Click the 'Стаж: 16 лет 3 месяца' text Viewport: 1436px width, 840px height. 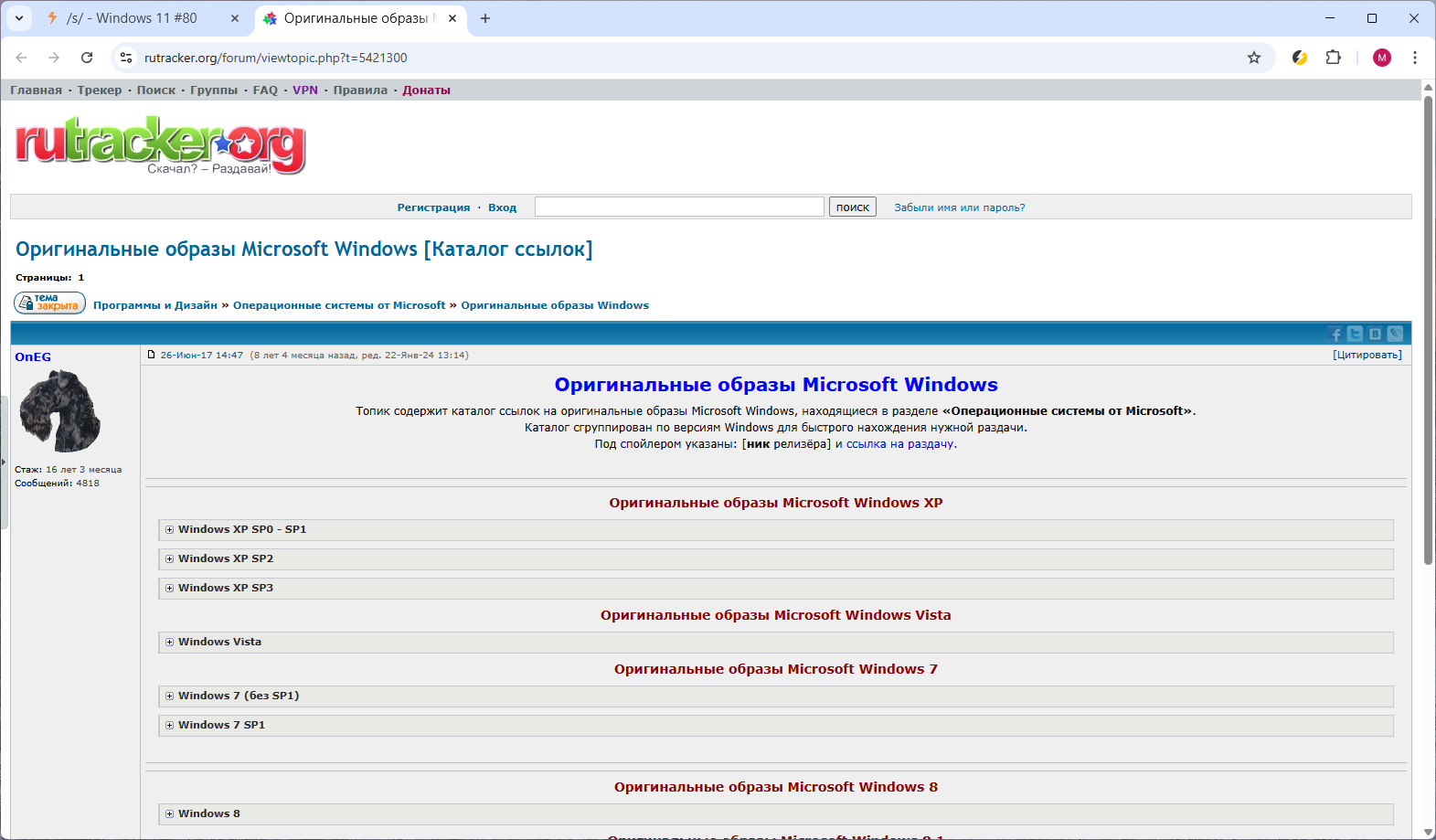pos(68,470)
